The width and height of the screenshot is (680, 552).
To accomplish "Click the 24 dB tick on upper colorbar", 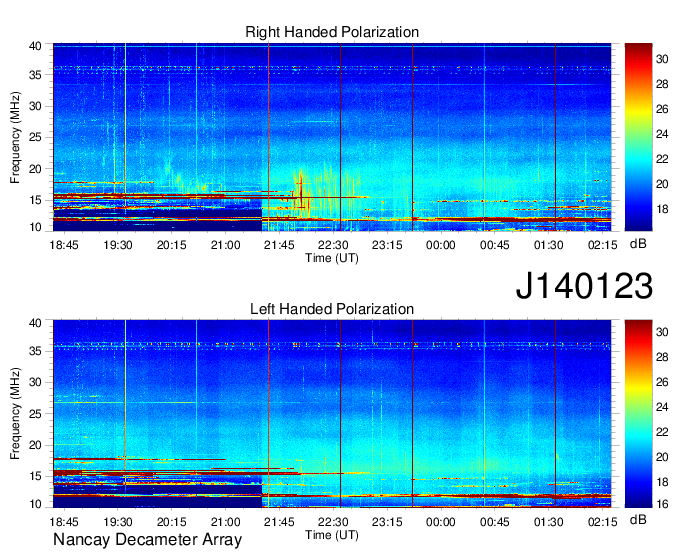I will (662, 134).
